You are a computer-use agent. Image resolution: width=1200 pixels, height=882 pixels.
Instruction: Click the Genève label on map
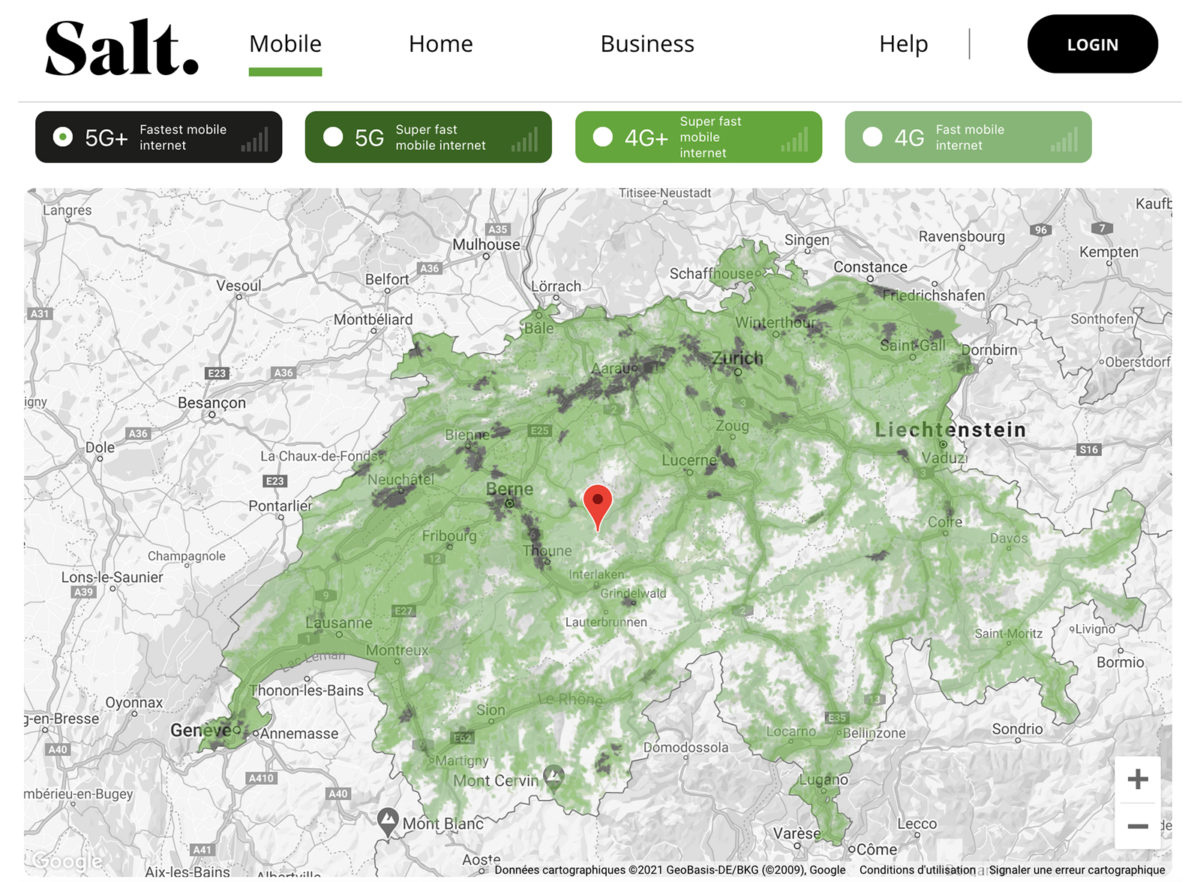pyautogui.click(x=200, y=730)
